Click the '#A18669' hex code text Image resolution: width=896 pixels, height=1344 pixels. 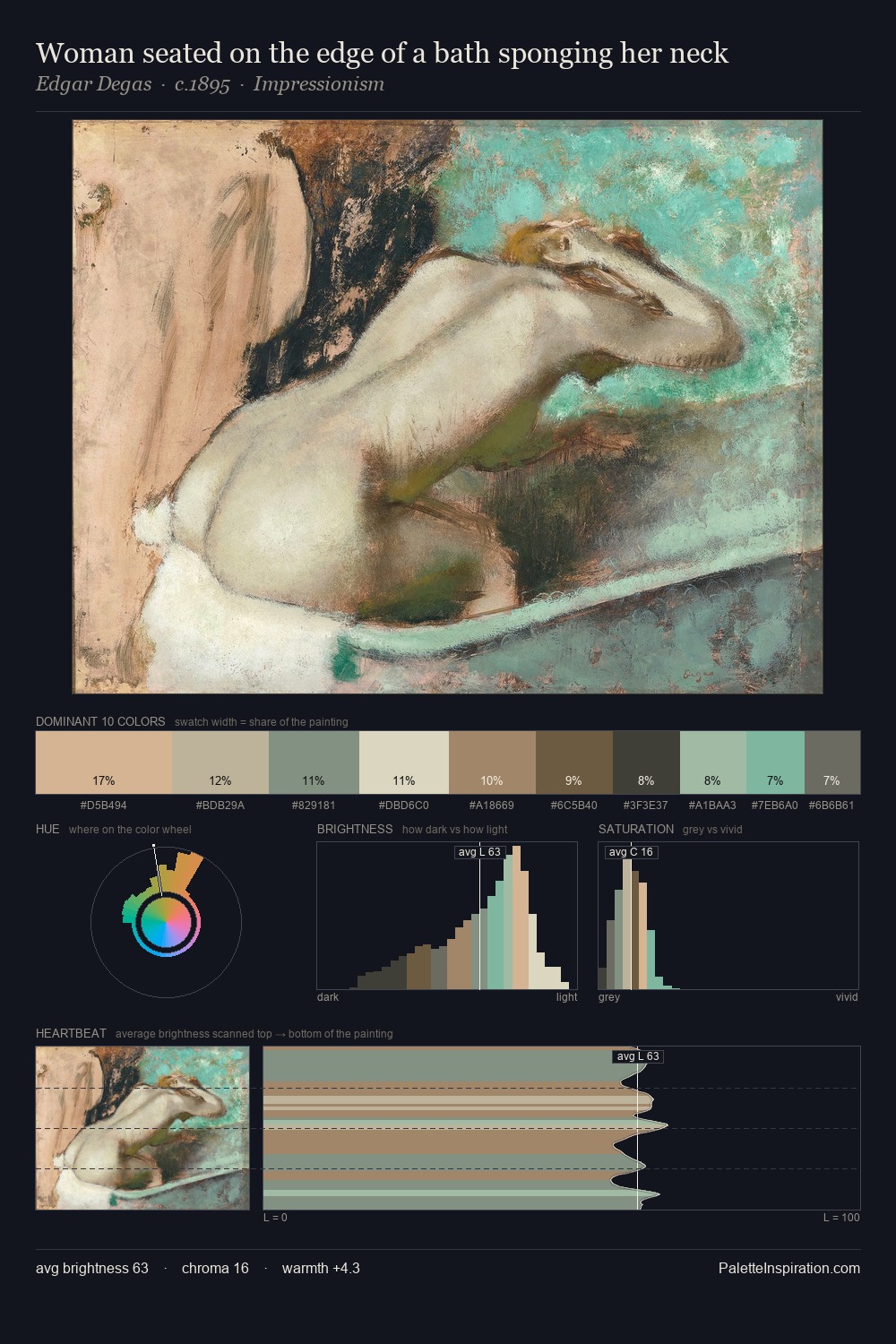[x=492, y=806]
